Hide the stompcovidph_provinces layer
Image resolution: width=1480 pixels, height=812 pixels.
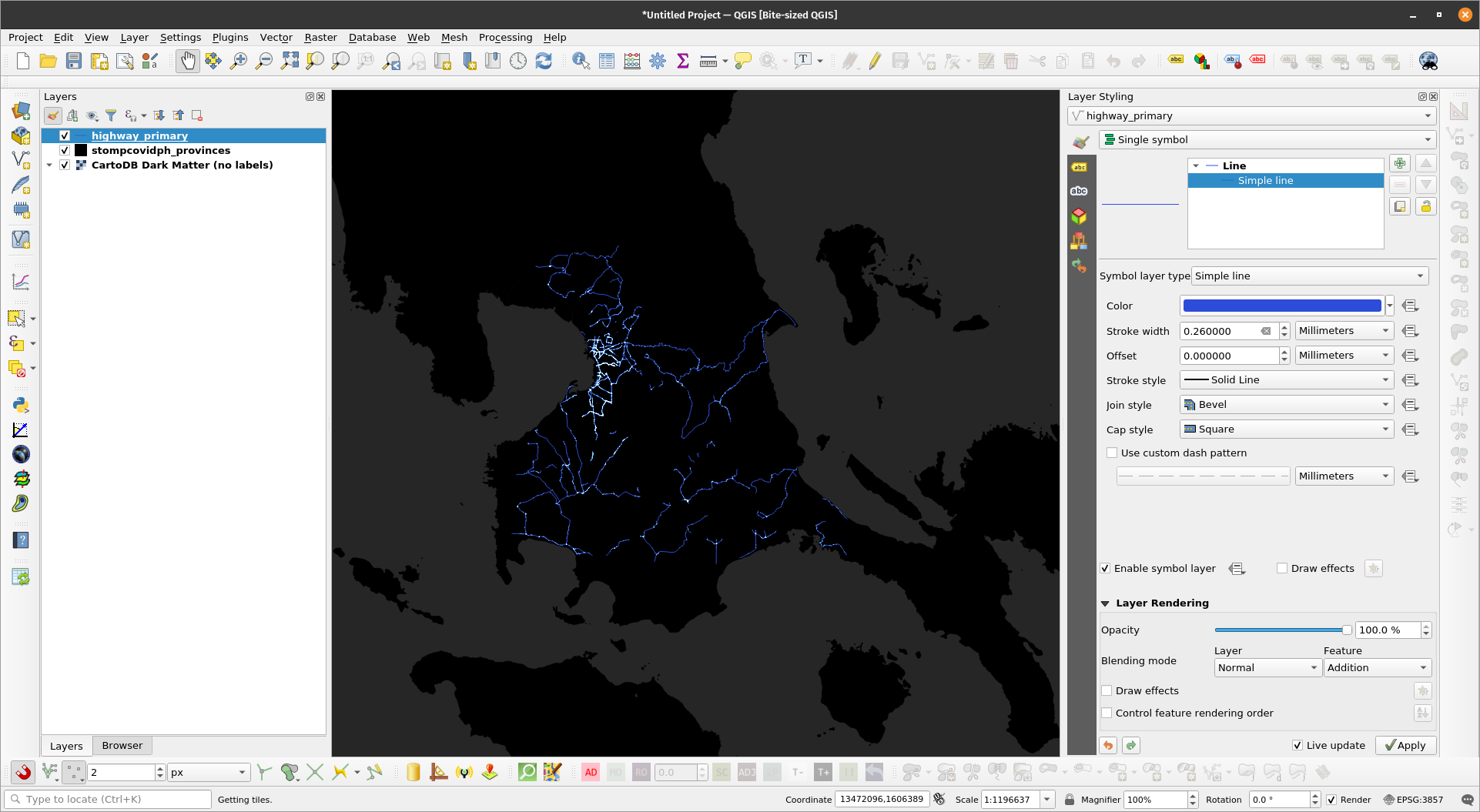[65, 150]
